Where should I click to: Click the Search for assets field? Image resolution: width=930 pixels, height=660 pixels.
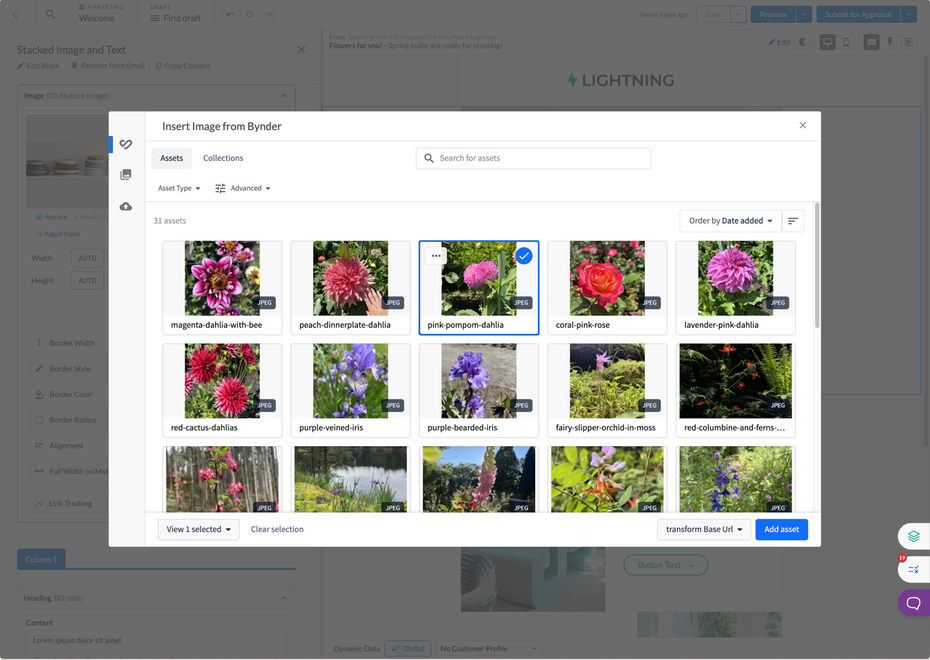coord(533,158)
